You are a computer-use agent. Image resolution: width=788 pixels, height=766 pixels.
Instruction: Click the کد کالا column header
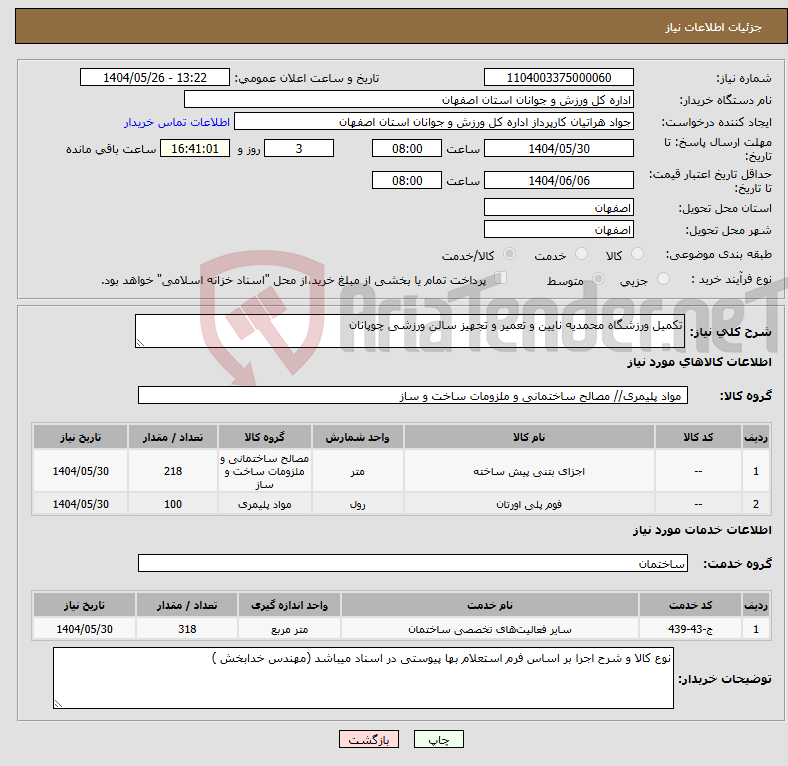pyautogui.click(x=698, y=437)
